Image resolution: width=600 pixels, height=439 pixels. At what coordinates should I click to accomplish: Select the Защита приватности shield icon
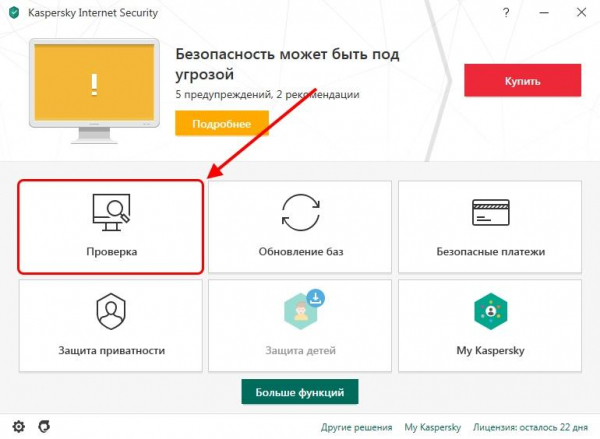111,311
